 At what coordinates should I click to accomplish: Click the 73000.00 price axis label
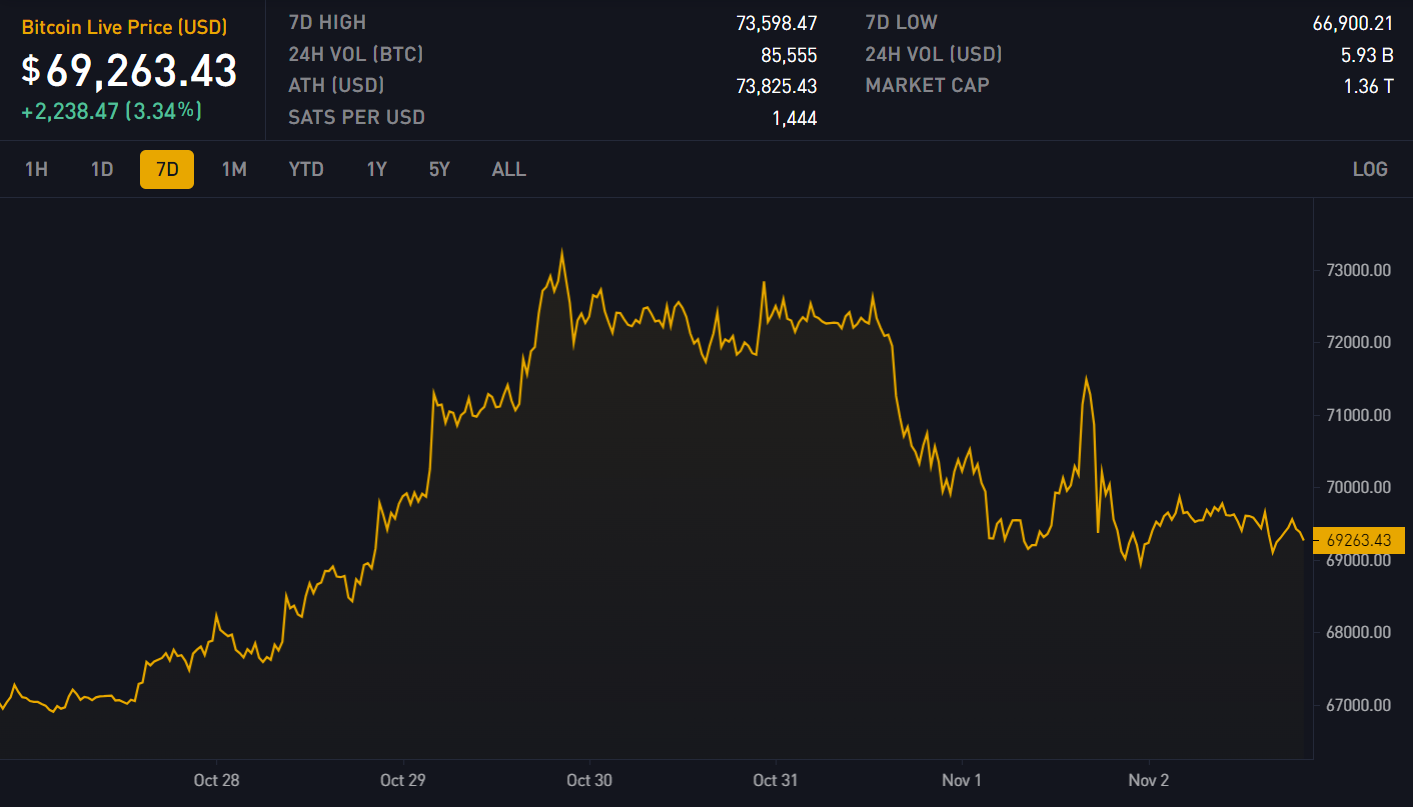coord(1358,270)
